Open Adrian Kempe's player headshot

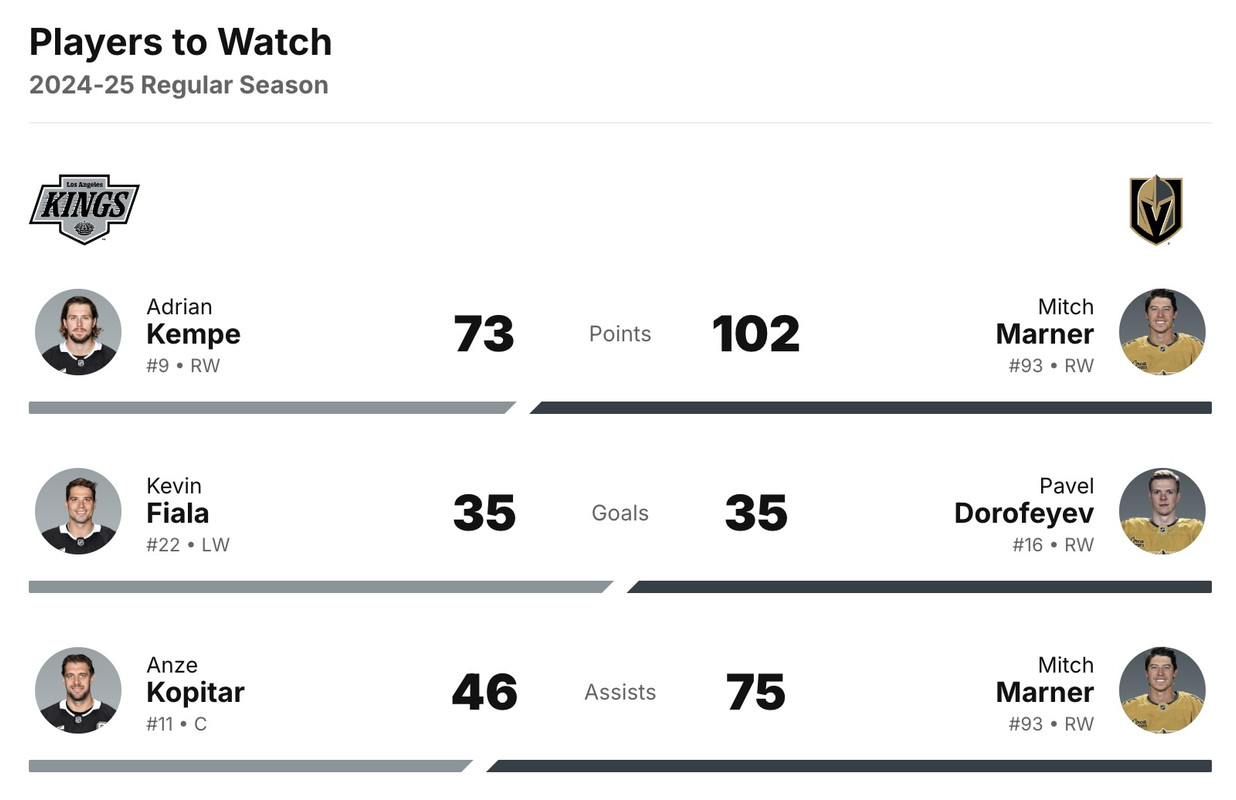click(78, 332)
